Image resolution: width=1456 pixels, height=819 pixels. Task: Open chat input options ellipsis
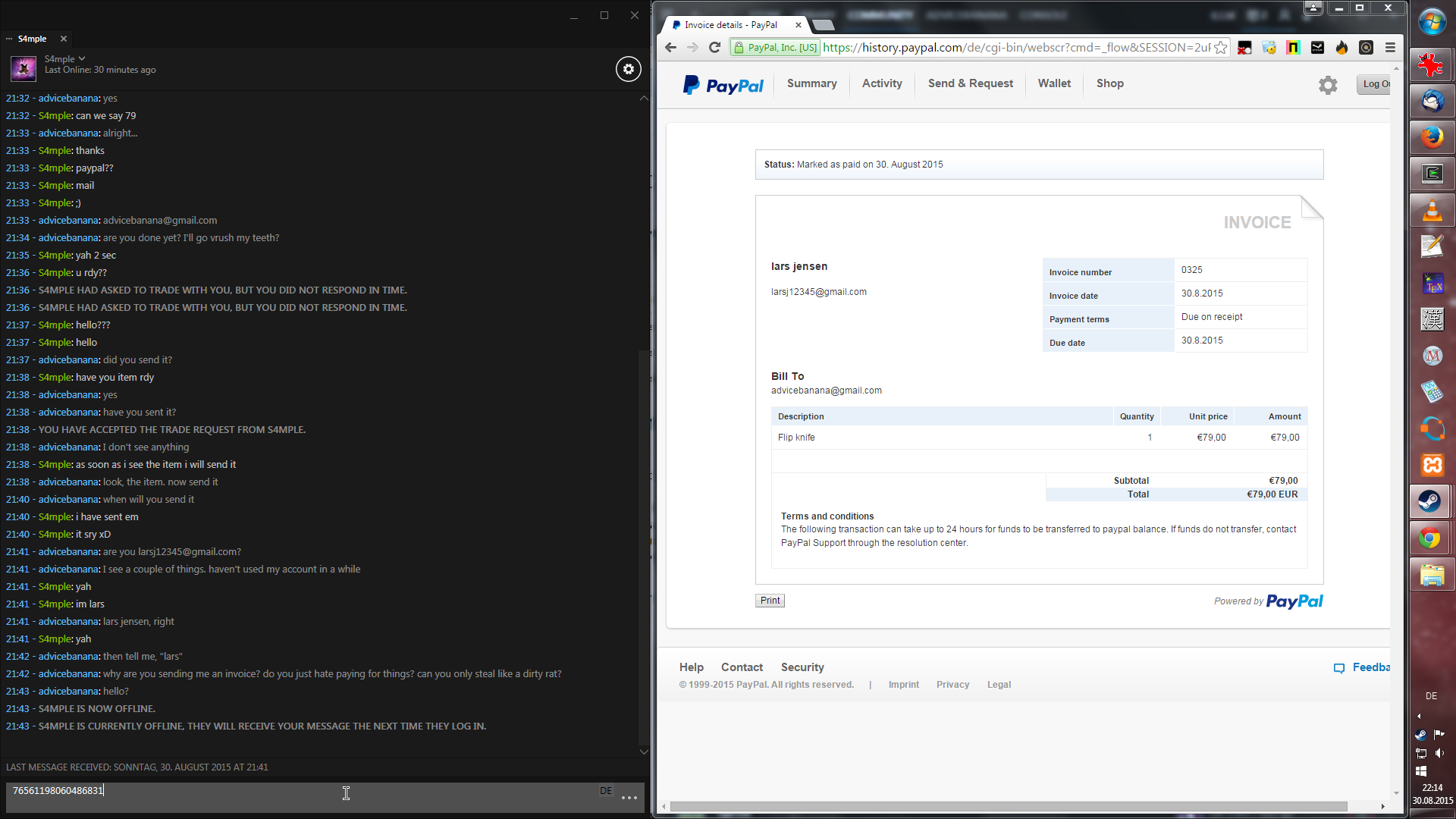(x=629, y=797)
